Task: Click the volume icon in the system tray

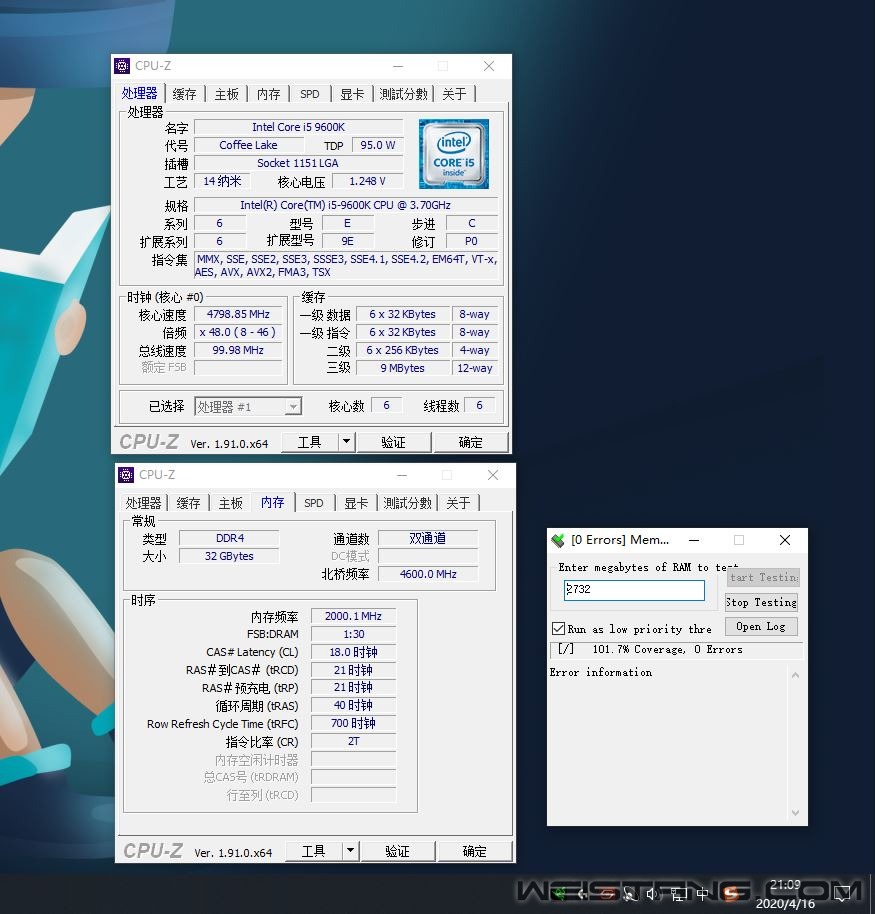Action: 652,893
